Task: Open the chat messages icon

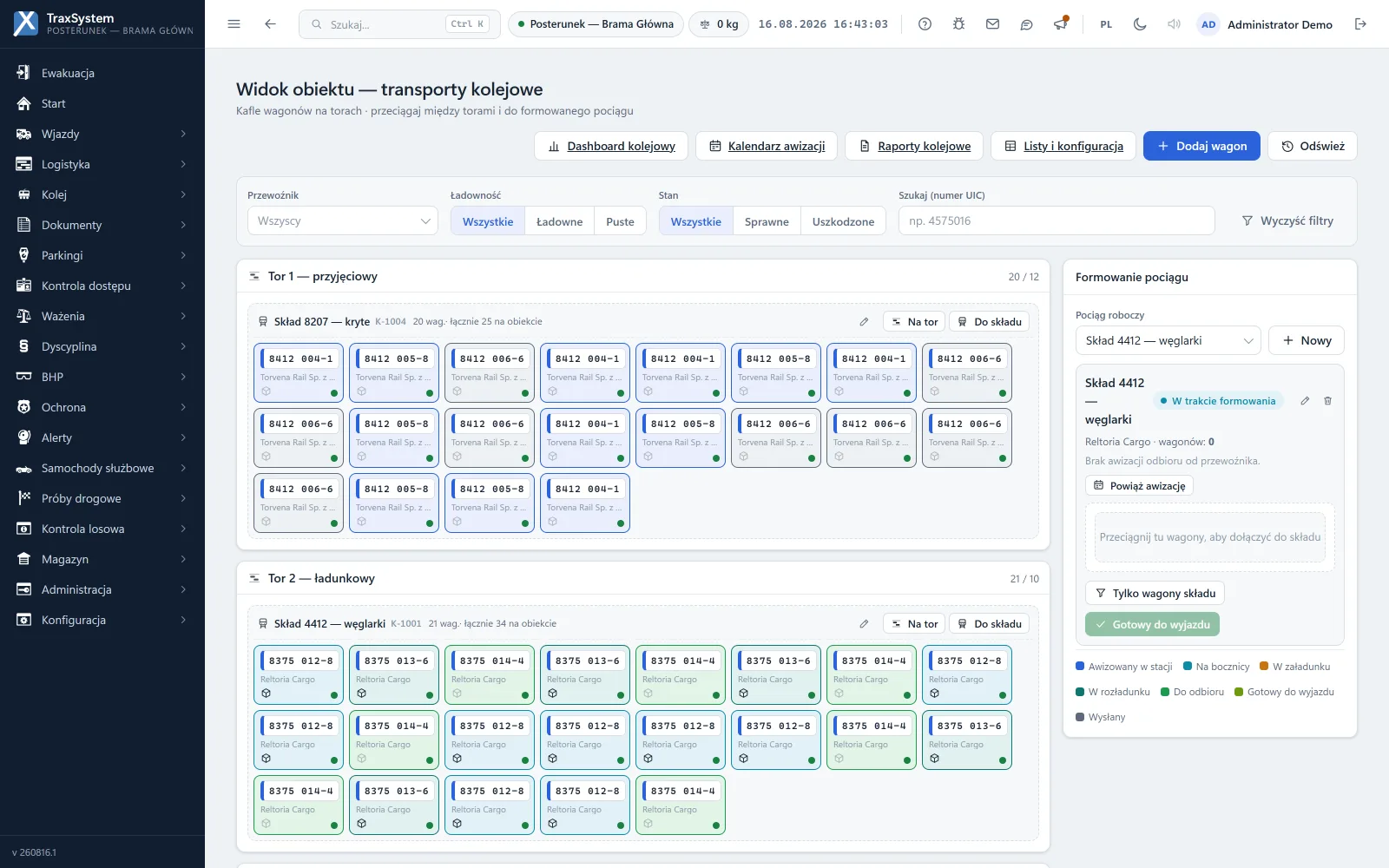Action: 1026,24
